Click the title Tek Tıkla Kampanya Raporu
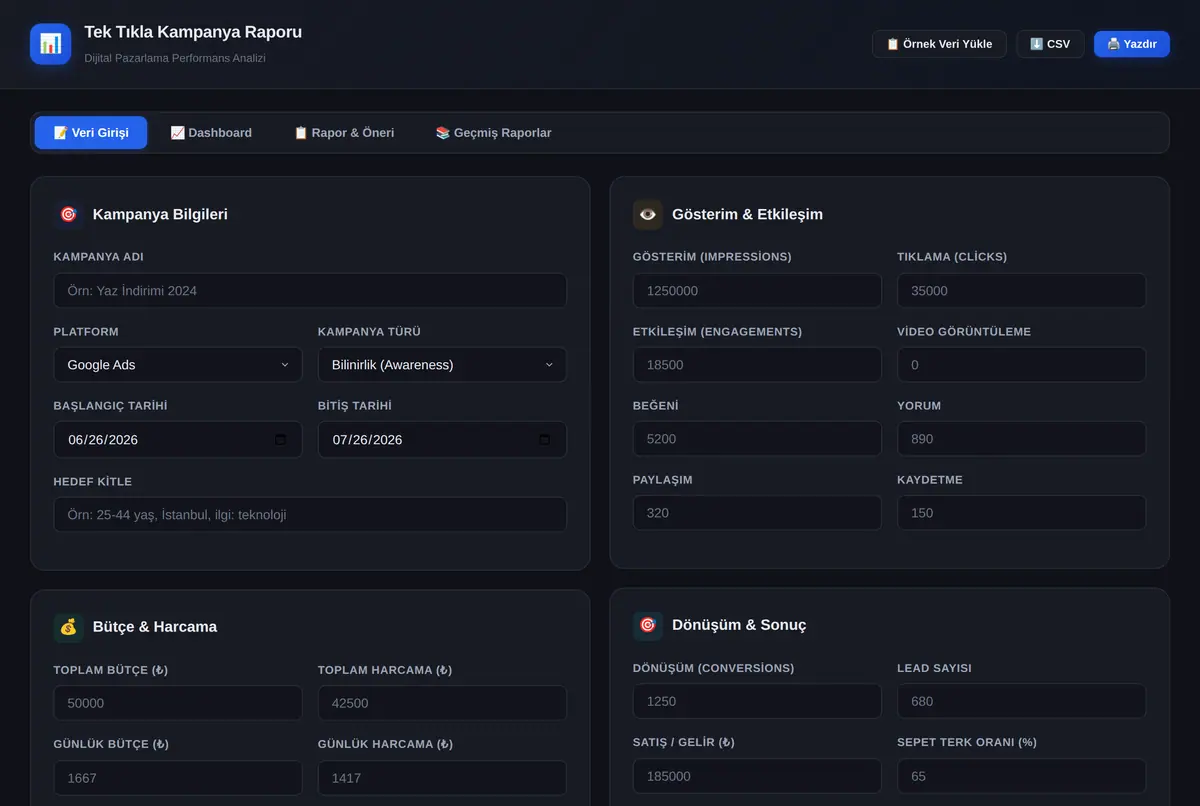 pos(193,32)
